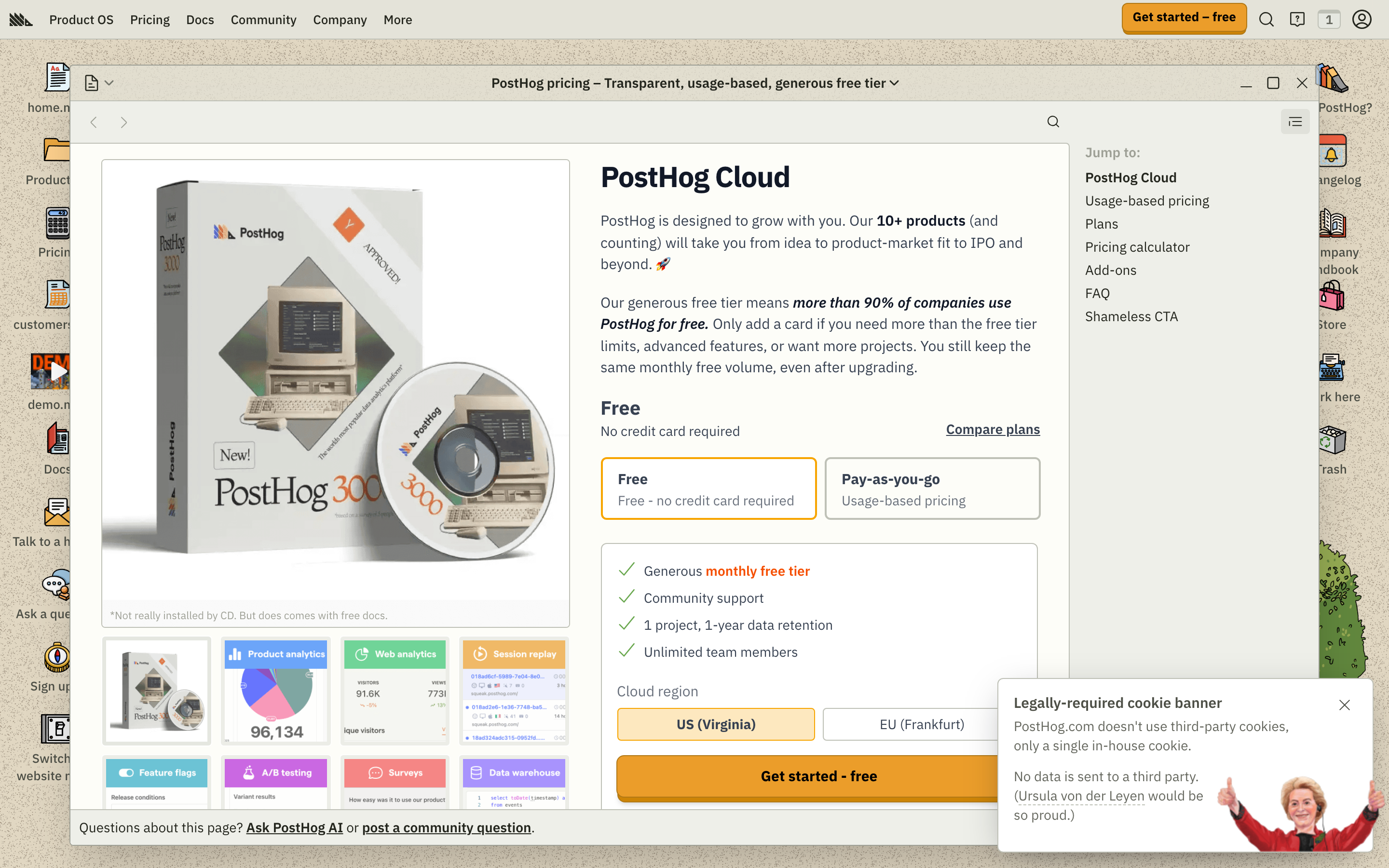Select the Pay-as-you-go plan card
The image size is (1389, 868).
(931, 488)
